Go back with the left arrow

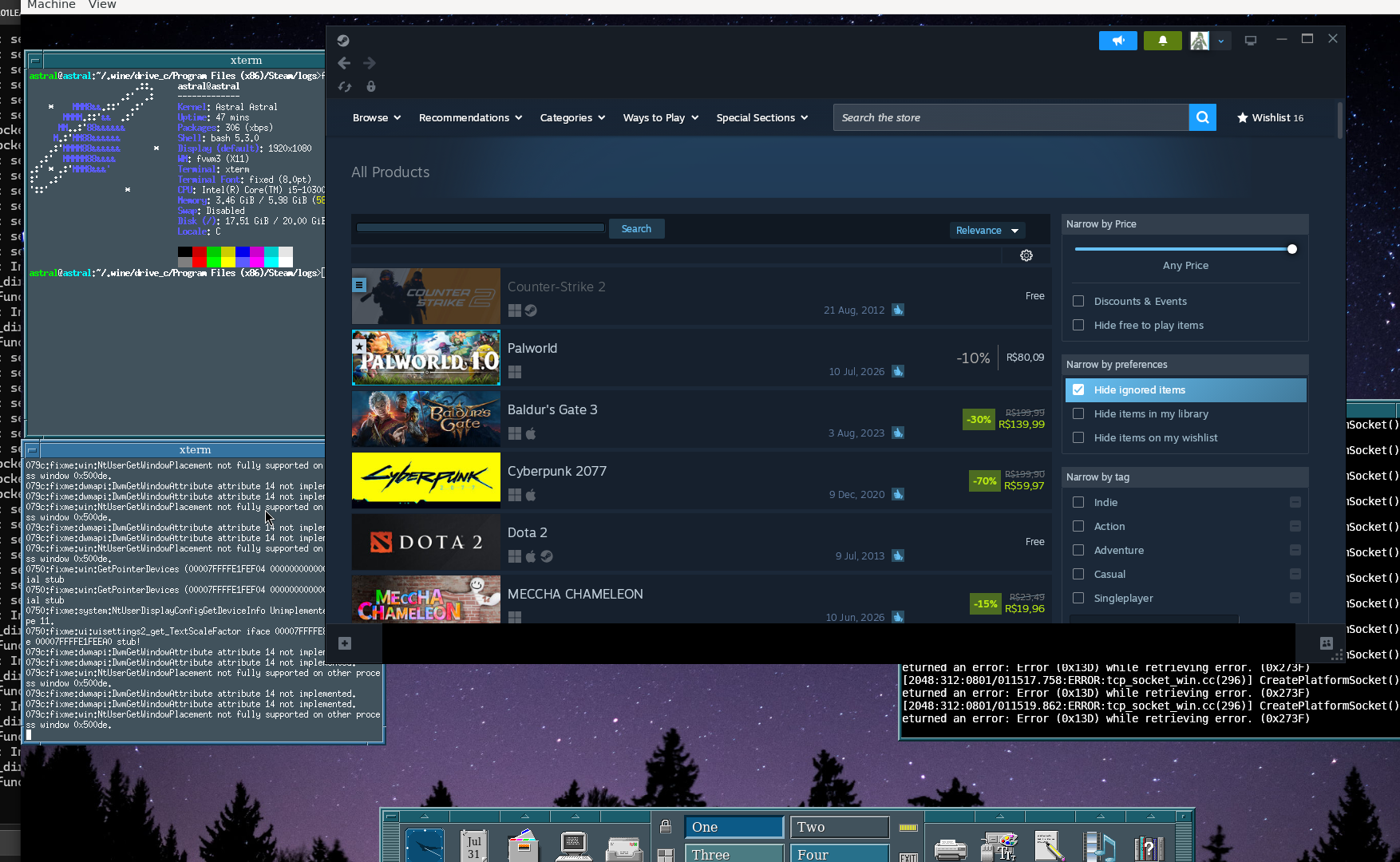(344, 63)
